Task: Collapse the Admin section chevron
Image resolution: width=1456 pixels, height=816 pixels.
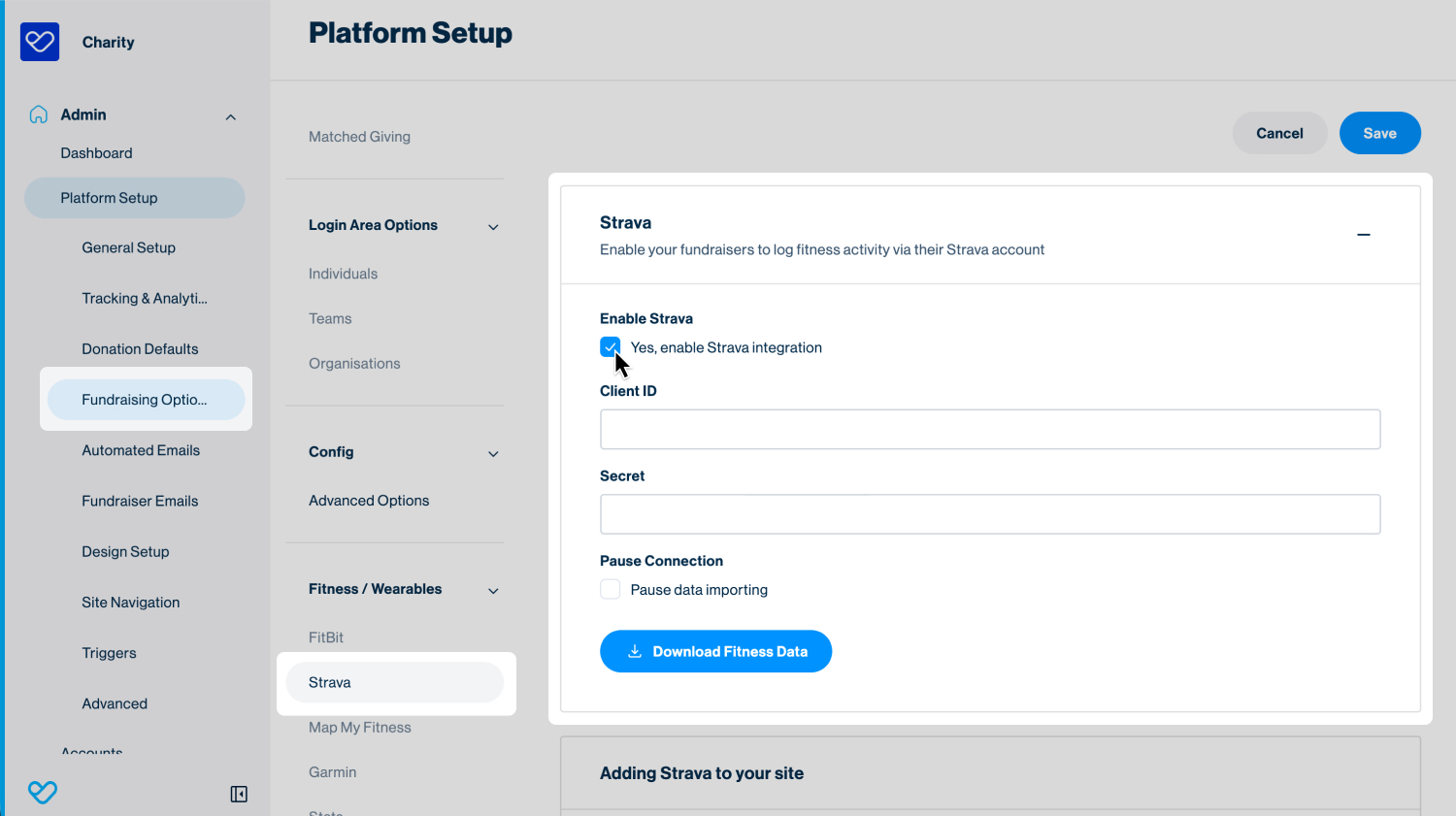Action: [x=231, y=117]
